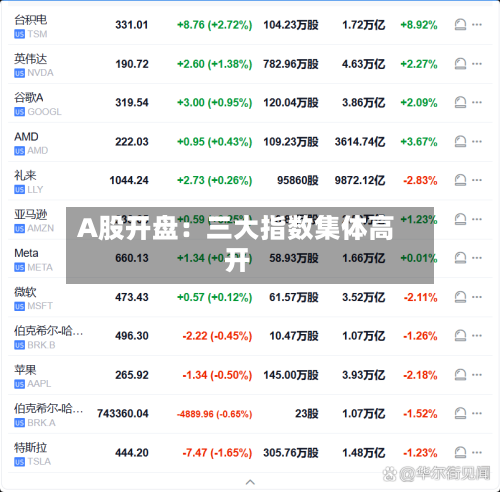Click the alert bell in the NVDA row
Image resolution: width=500 pixels, height=492 pixels.
point(460,64)
